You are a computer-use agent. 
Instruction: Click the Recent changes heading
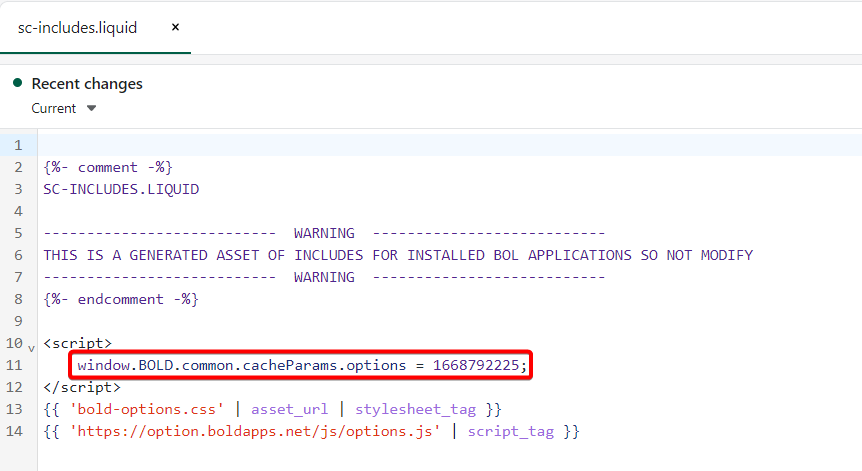87,84
